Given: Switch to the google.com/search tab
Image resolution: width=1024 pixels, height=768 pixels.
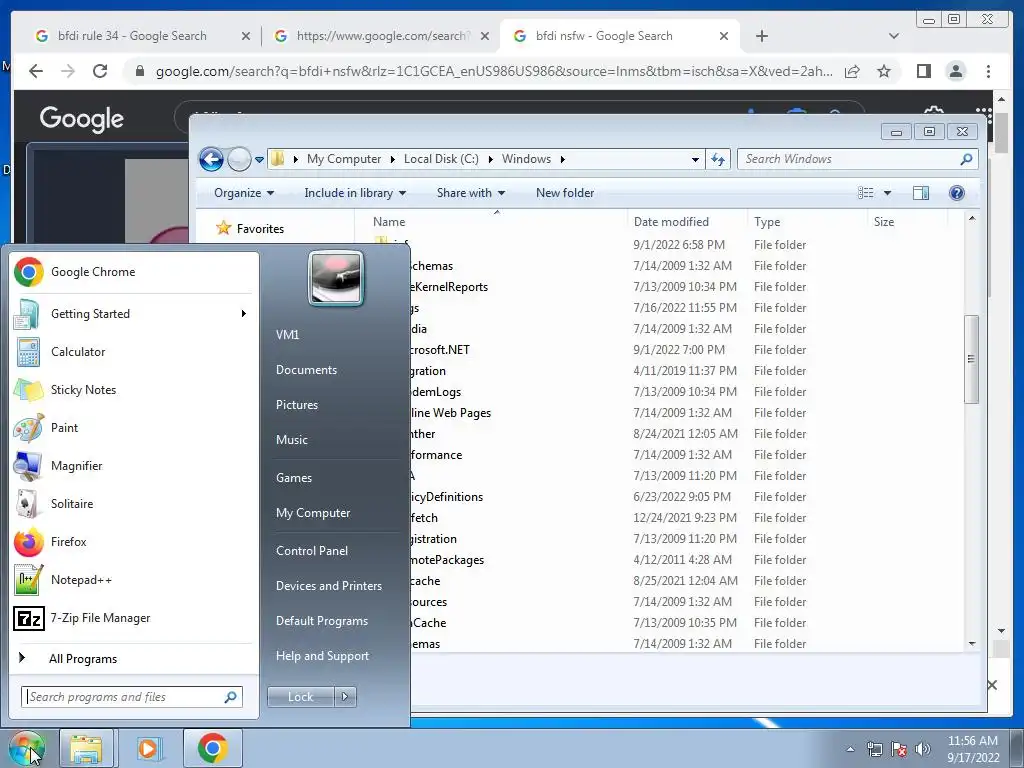Looking at the screenshot, I should click(x=381, y=36).
